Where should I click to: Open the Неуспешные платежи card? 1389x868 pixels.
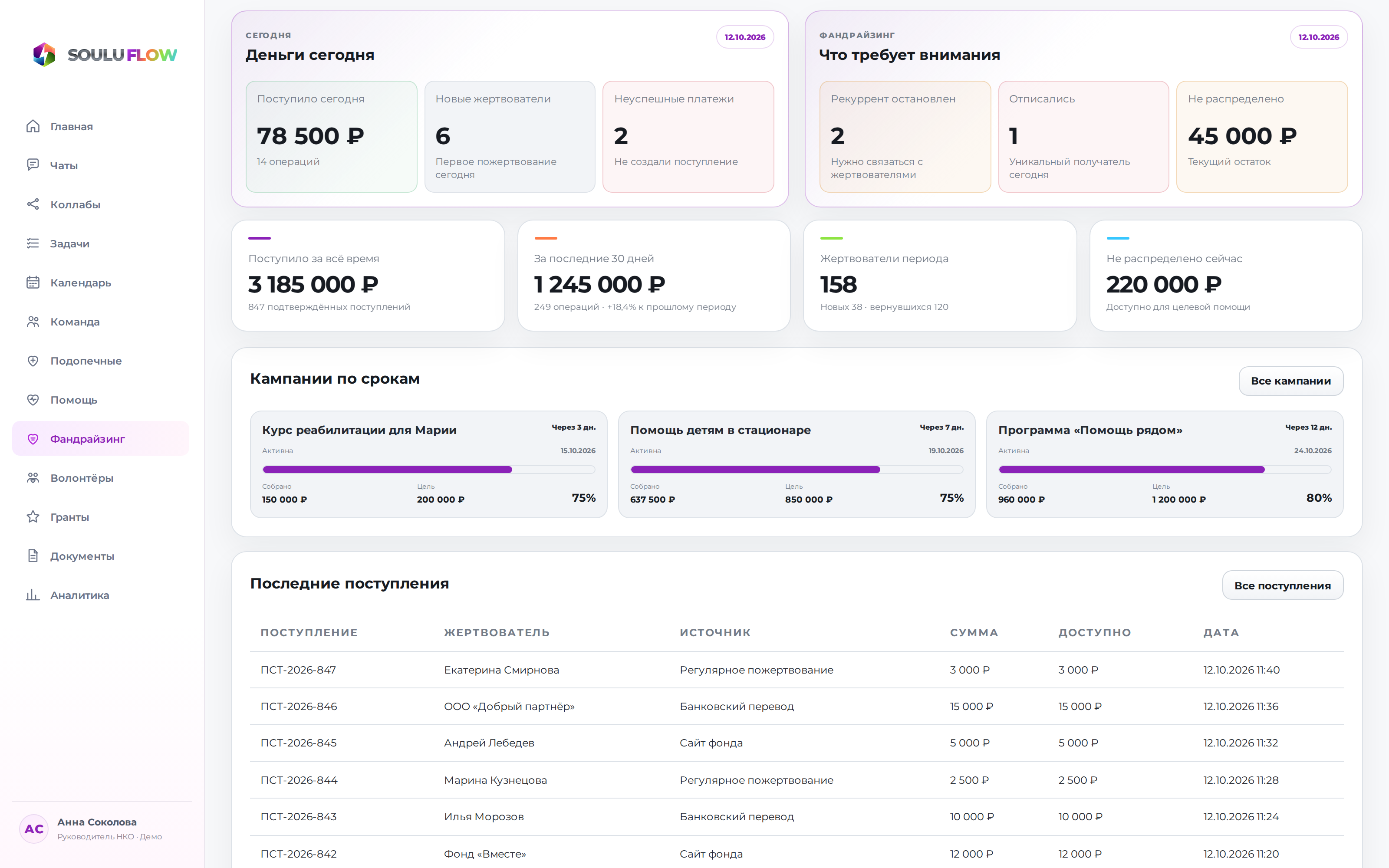688,137
